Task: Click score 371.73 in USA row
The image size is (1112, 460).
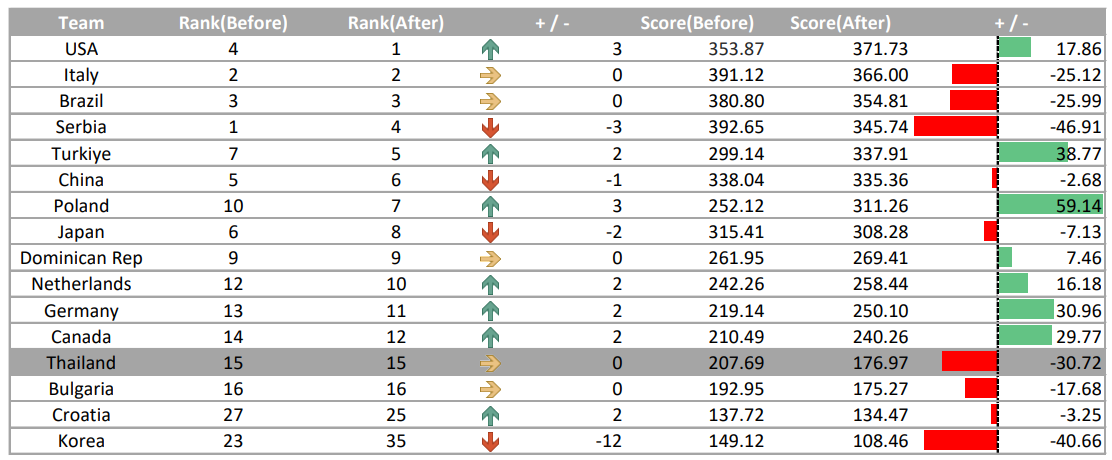Action: (x=880, y=49)
